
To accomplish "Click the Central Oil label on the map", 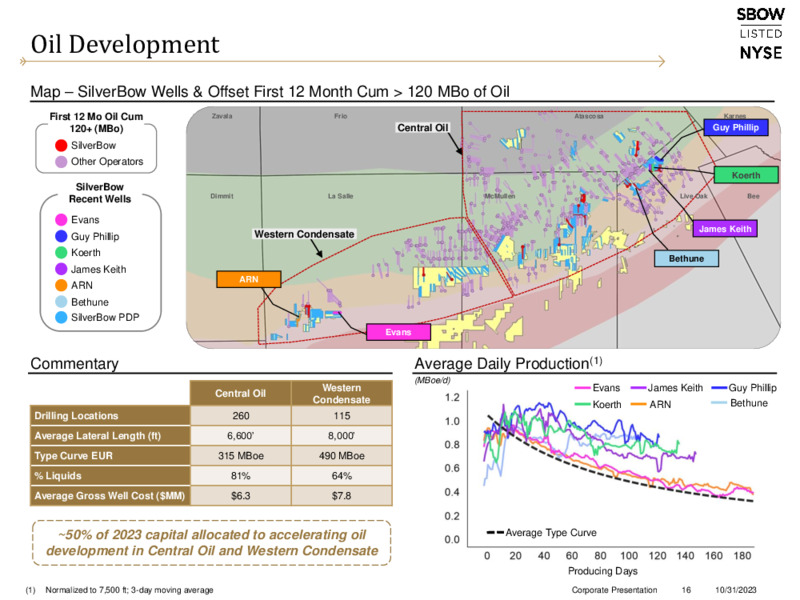I will (422, 128).
